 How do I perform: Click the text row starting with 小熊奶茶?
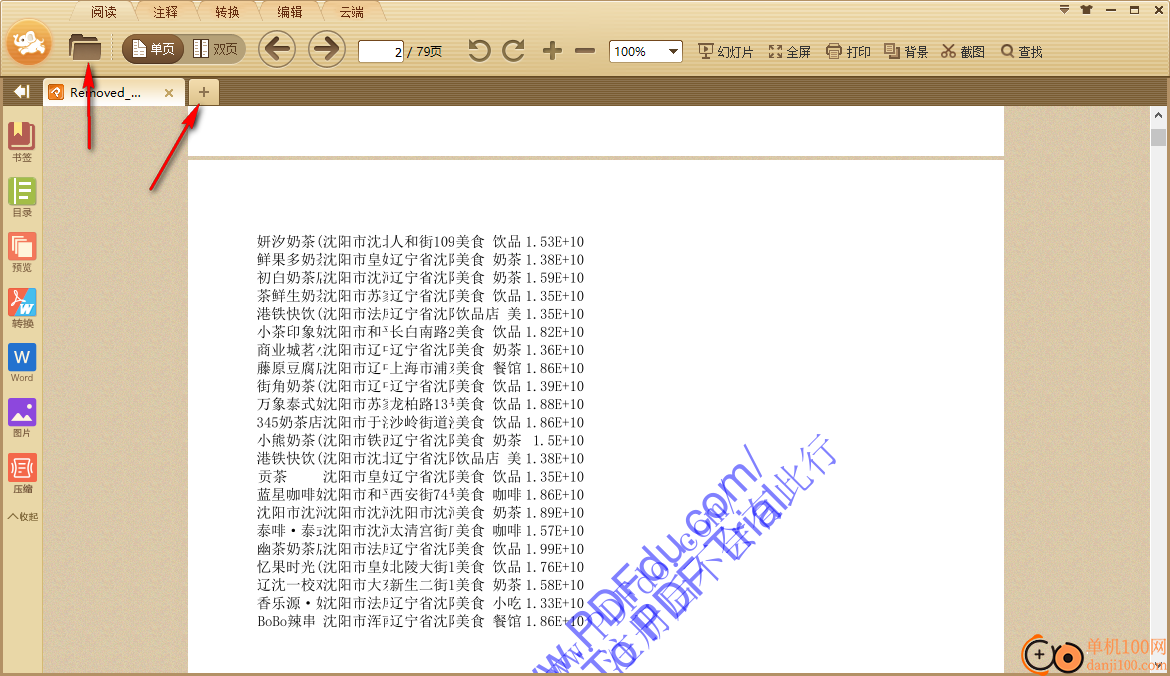420,440
